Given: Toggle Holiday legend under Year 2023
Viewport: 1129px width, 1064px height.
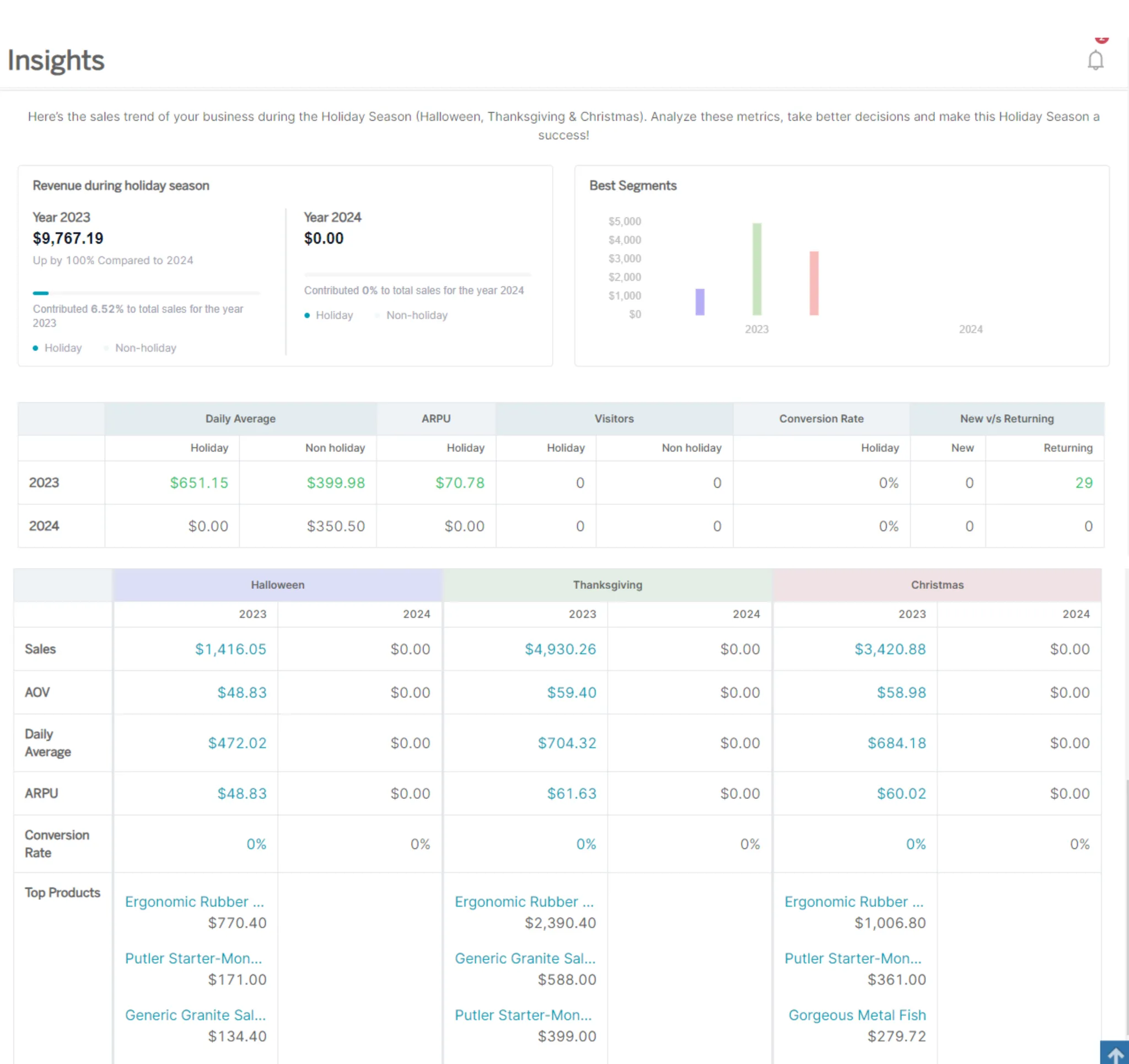Looking at the screenshot, I should [x=57, y=348].
